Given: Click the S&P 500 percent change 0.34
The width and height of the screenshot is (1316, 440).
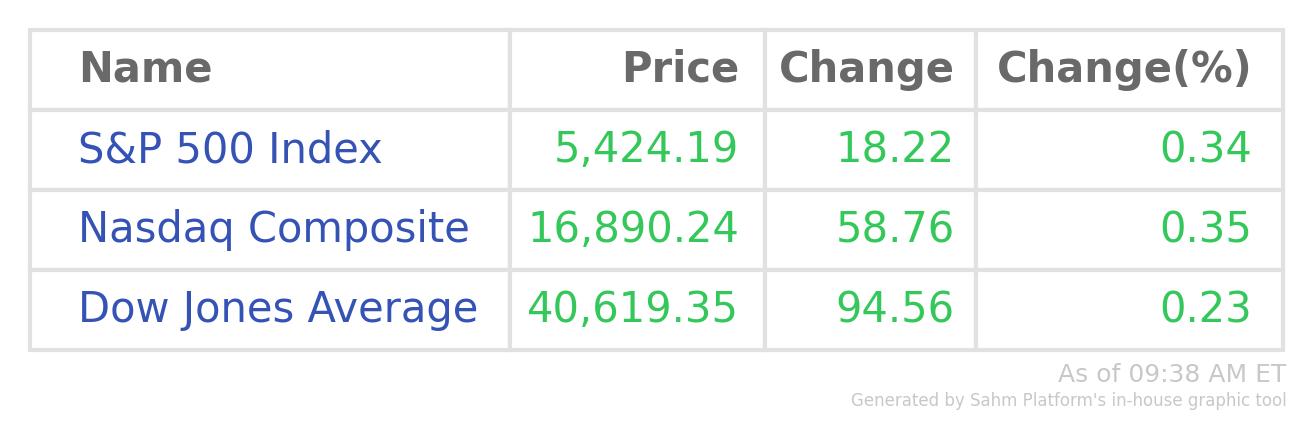Looking at the screenshot, I should tap(1205, 149).
